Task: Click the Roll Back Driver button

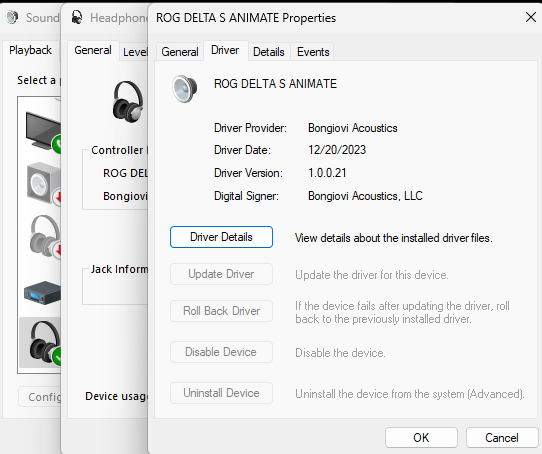Action: pyautogui.click(x=221, y=311)
